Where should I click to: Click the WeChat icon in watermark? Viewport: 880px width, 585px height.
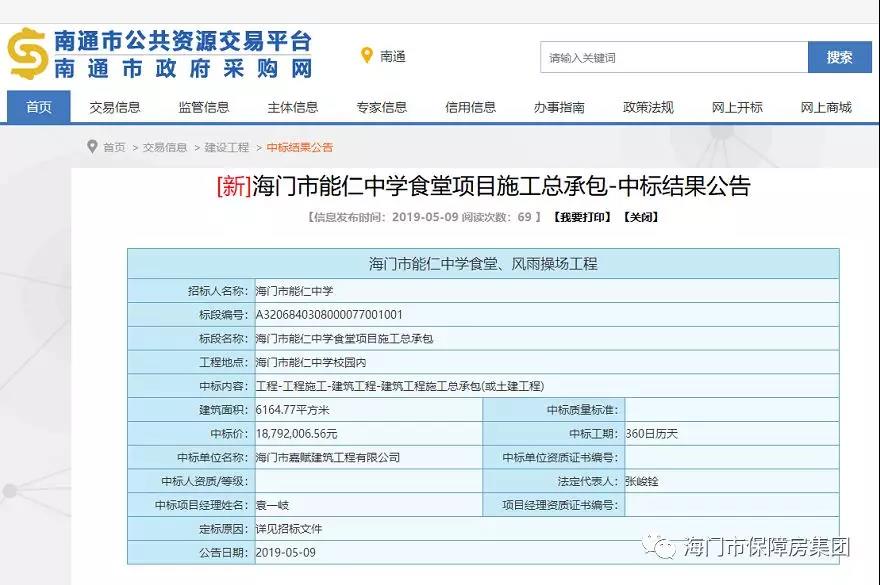click(x=660, y=547)
